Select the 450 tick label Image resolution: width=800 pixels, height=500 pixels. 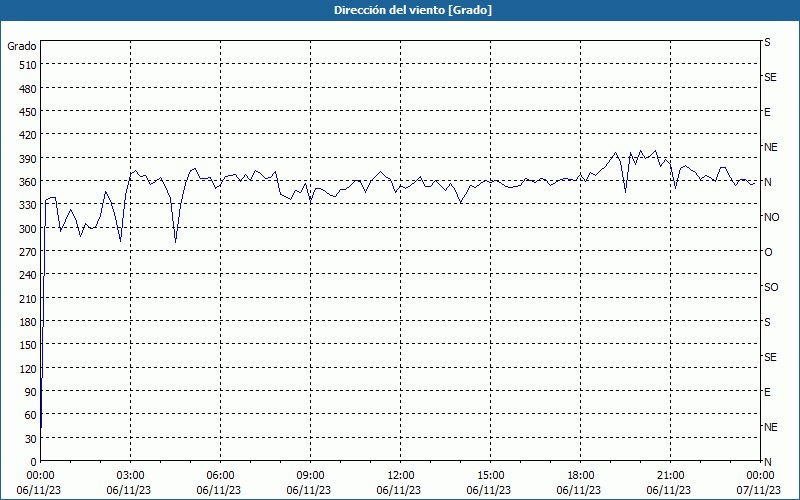pos(28,112)
